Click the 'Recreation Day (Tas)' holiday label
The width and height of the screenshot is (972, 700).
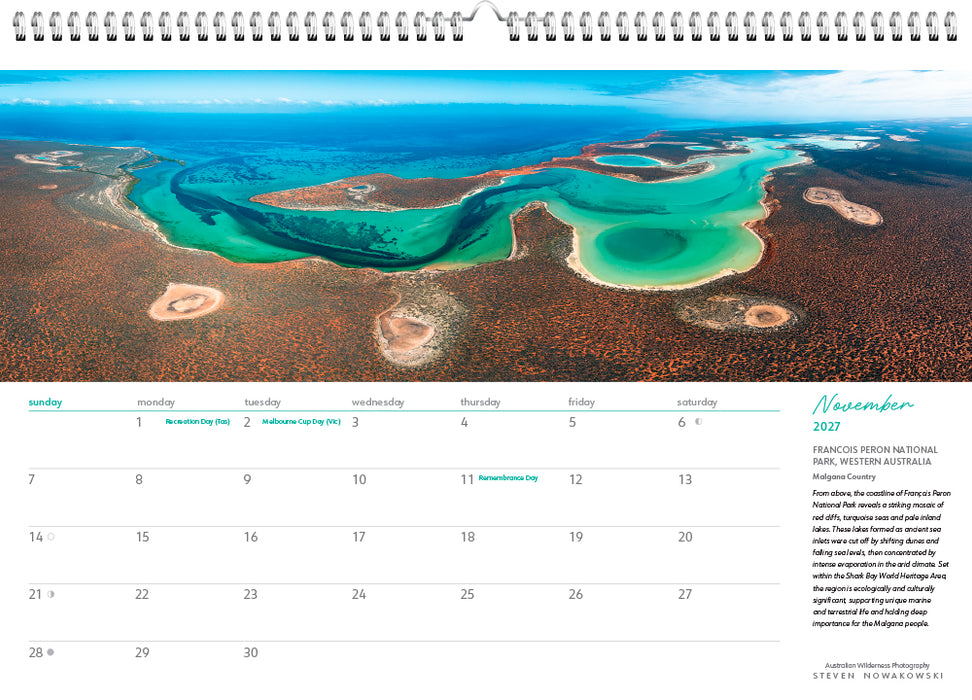point(197,422)
